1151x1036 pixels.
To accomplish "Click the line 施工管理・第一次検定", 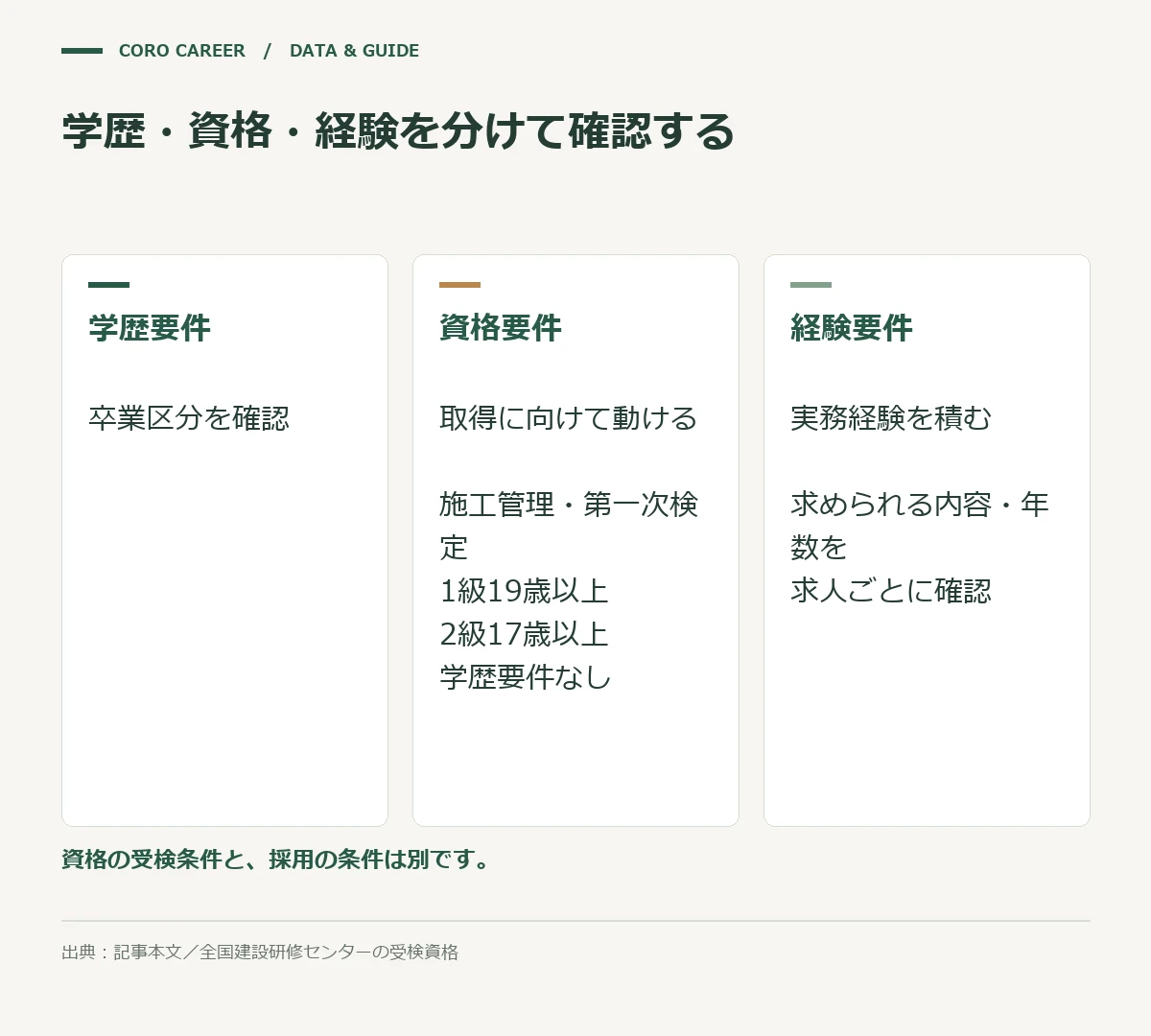I will [x=569, y=526].
